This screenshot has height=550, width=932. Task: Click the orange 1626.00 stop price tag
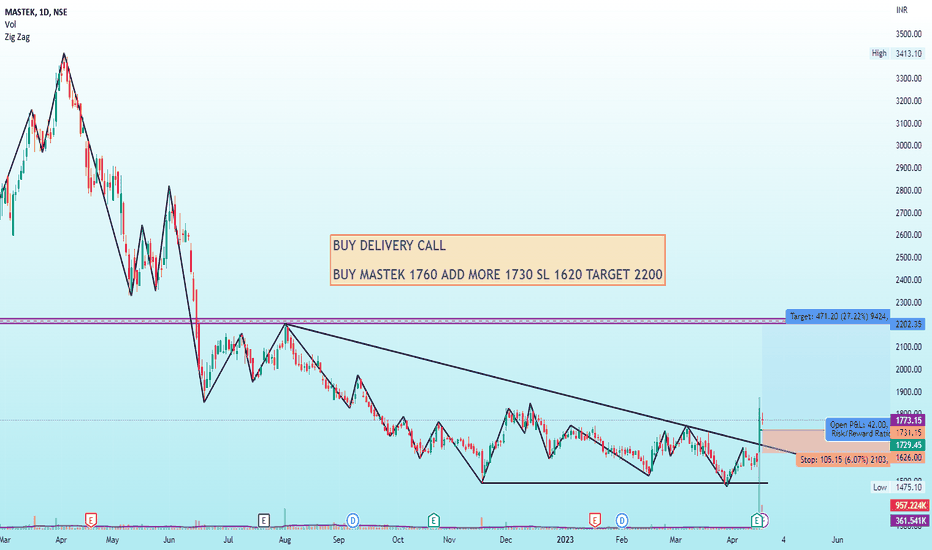click(x=908, y=457)
